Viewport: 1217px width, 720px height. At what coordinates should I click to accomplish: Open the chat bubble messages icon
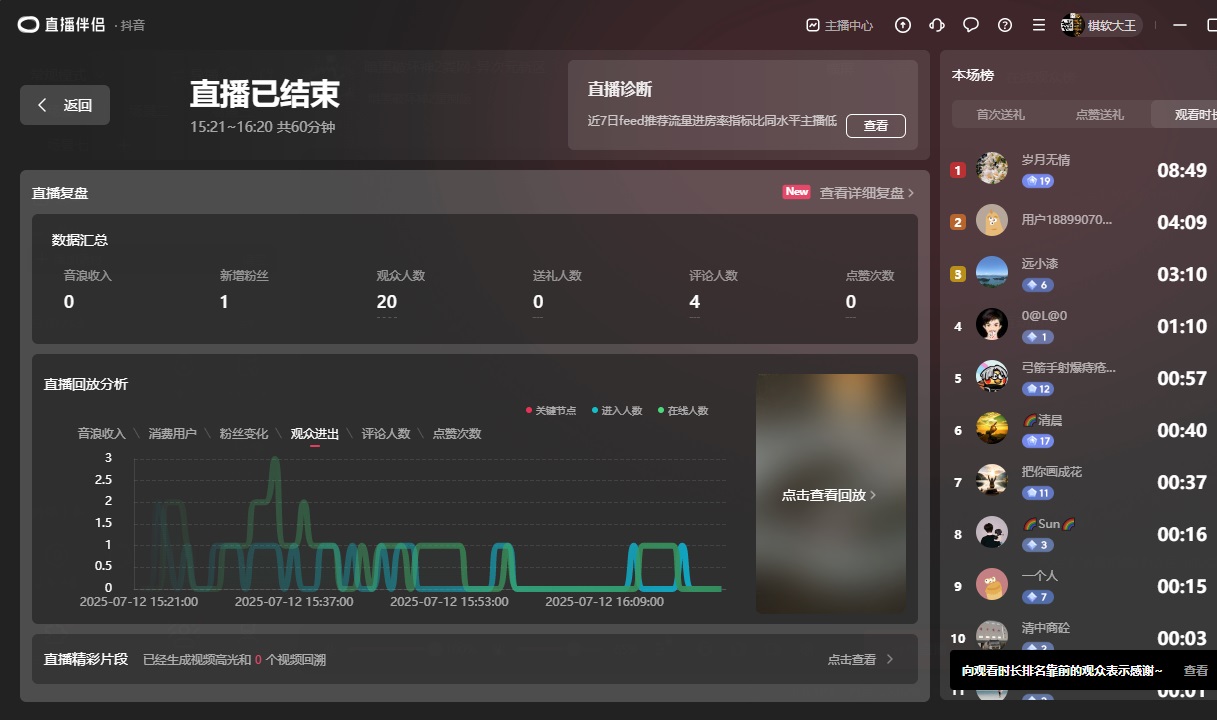click(971, 25)
